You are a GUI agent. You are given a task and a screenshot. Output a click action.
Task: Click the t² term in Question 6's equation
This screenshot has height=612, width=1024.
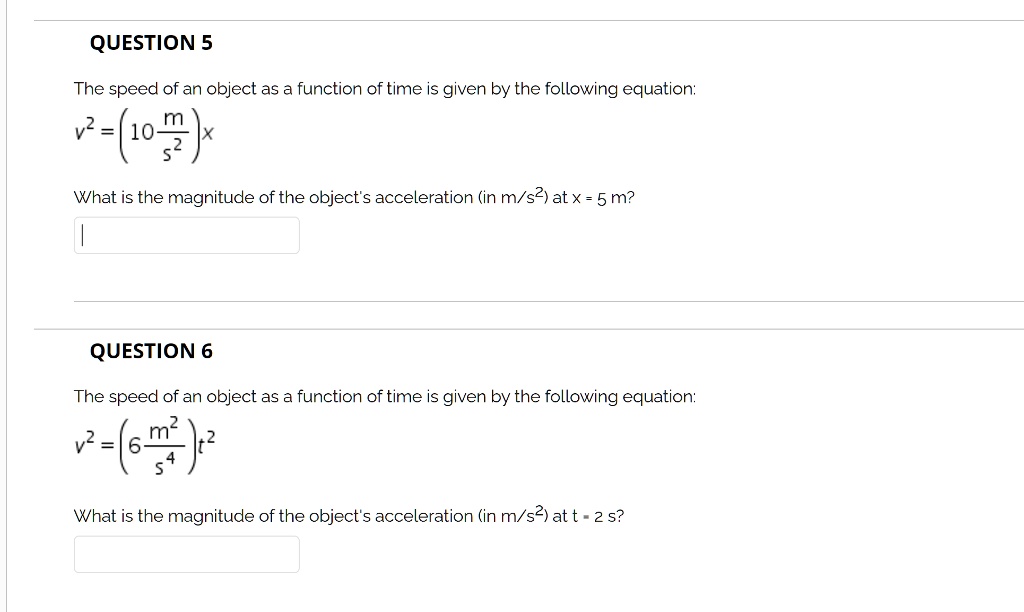click(x=208, y=441)
